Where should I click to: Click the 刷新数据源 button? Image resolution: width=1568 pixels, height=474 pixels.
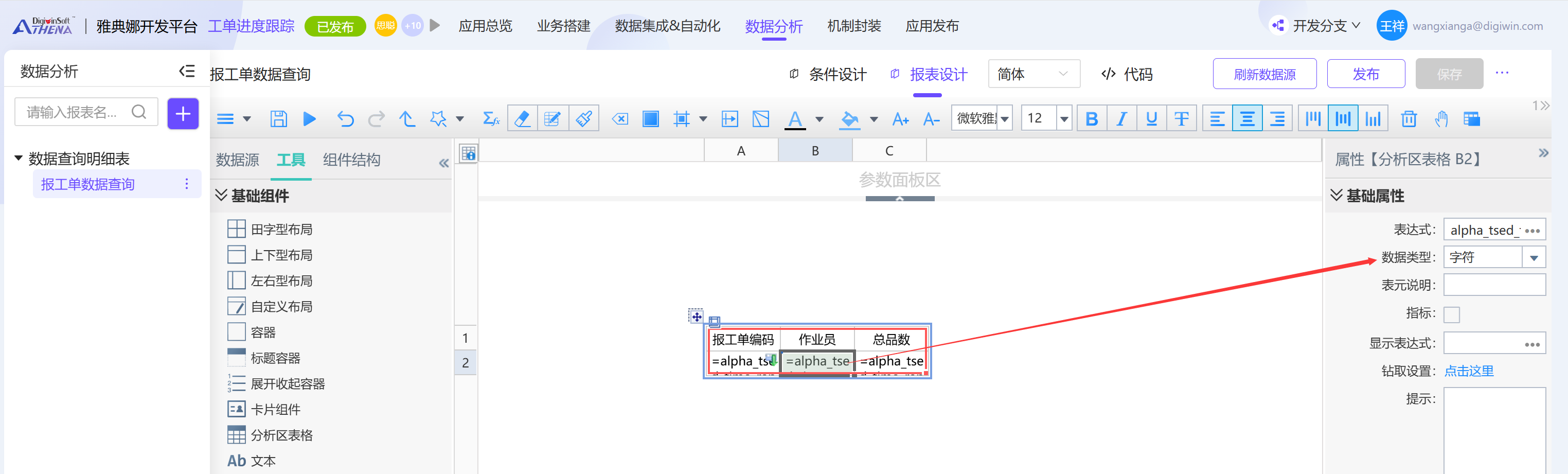coord(1264,74)
